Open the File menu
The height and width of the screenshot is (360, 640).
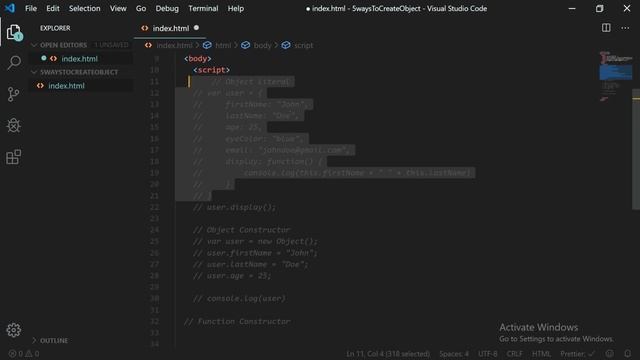(x=31, y=8)
